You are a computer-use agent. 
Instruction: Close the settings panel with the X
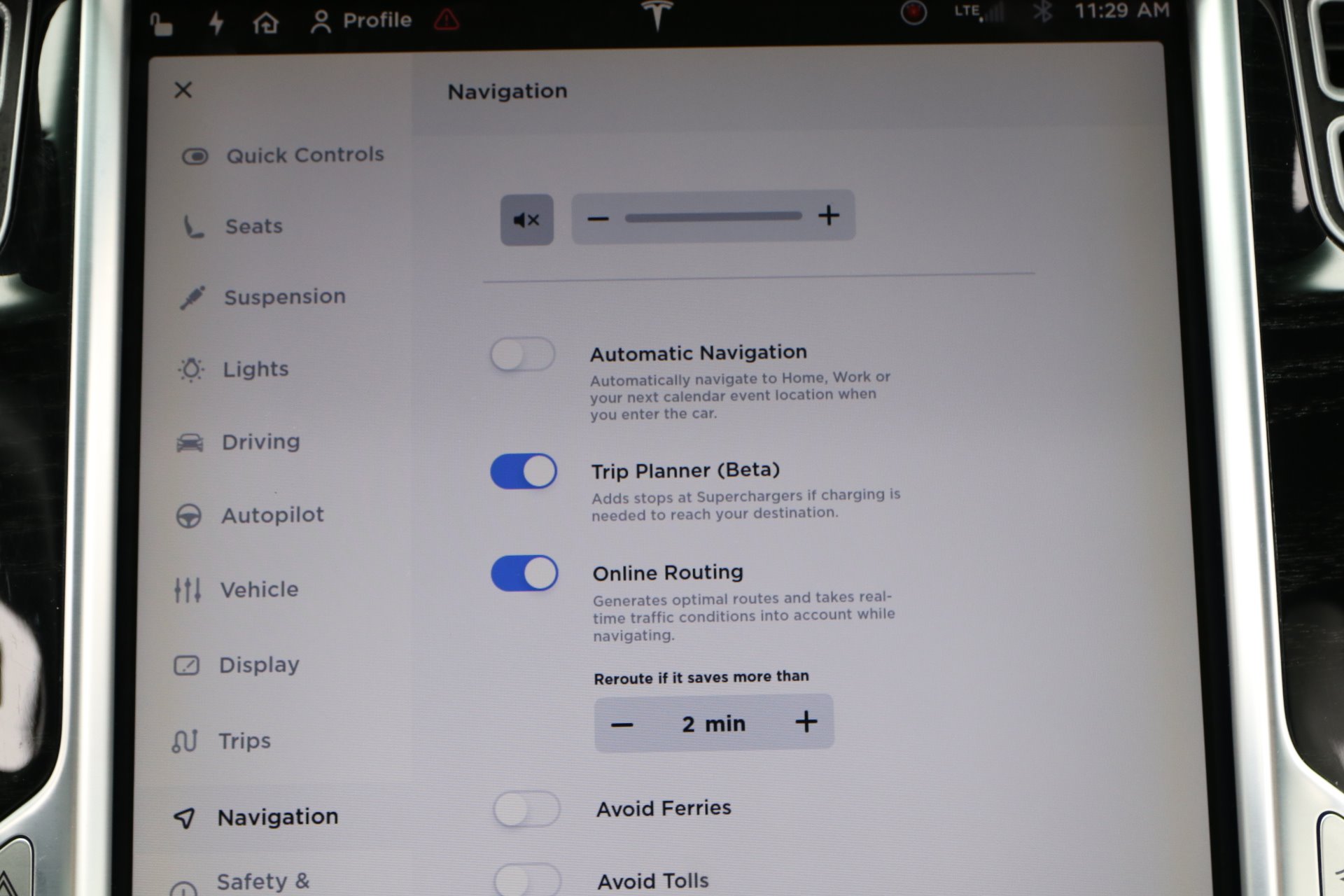point(183,90)
